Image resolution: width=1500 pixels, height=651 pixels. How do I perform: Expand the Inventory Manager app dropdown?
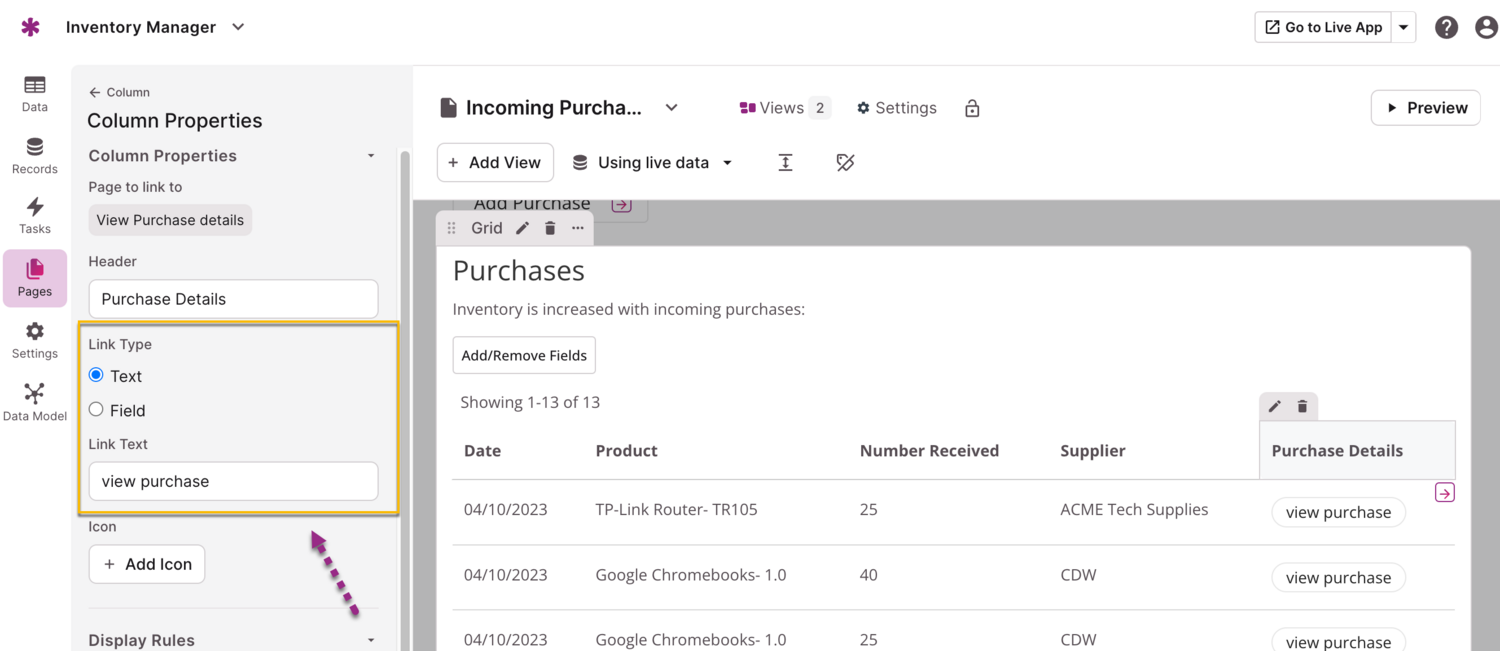tap(238, 27)
